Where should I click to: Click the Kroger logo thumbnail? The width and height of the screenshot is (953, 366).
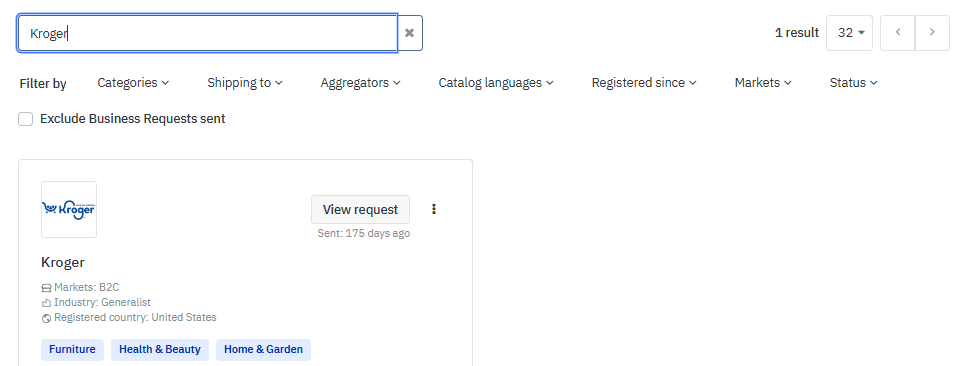tap(69, 209)
